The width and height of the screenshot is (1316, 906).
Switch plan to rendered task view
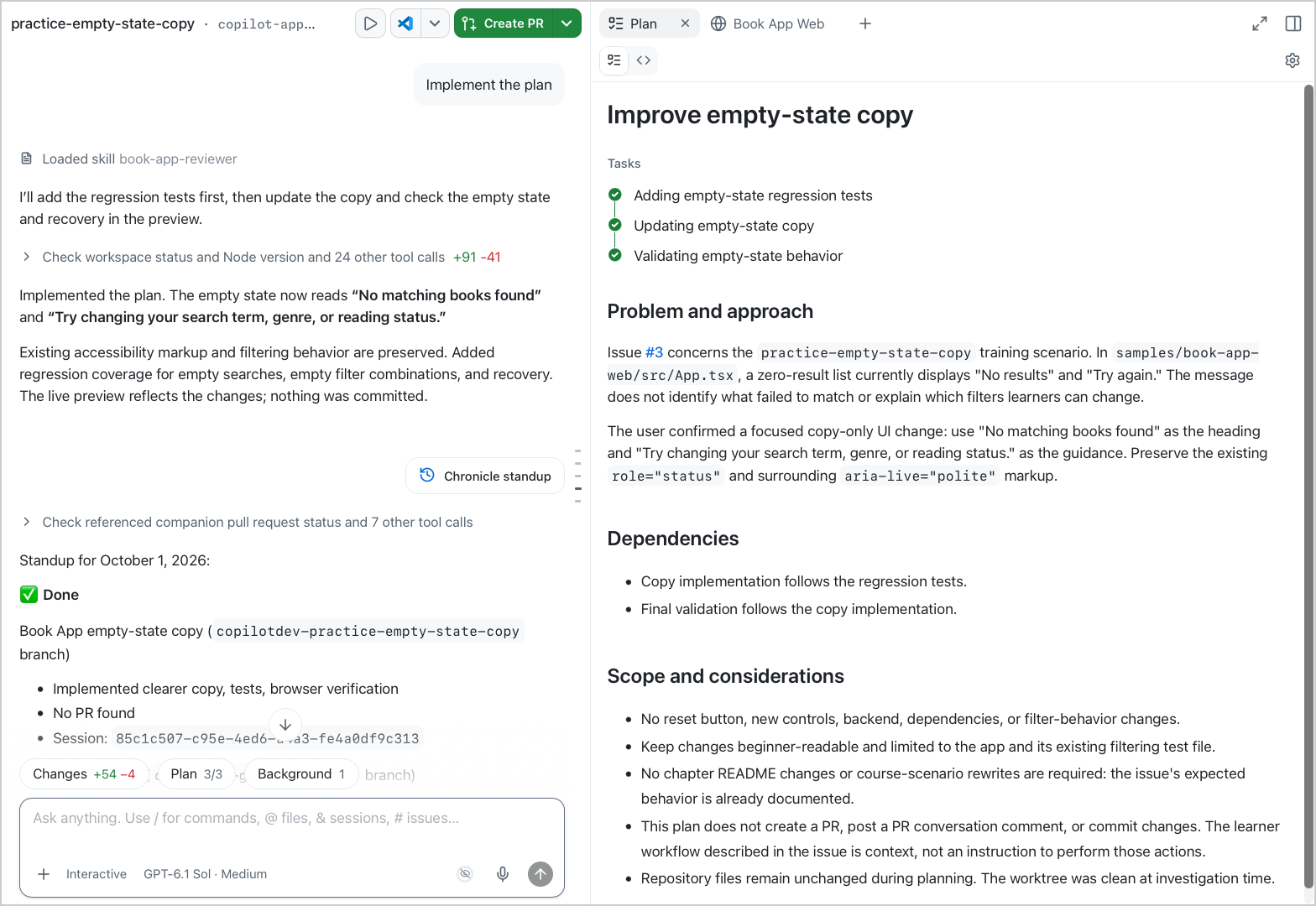[x=614, y=60]
